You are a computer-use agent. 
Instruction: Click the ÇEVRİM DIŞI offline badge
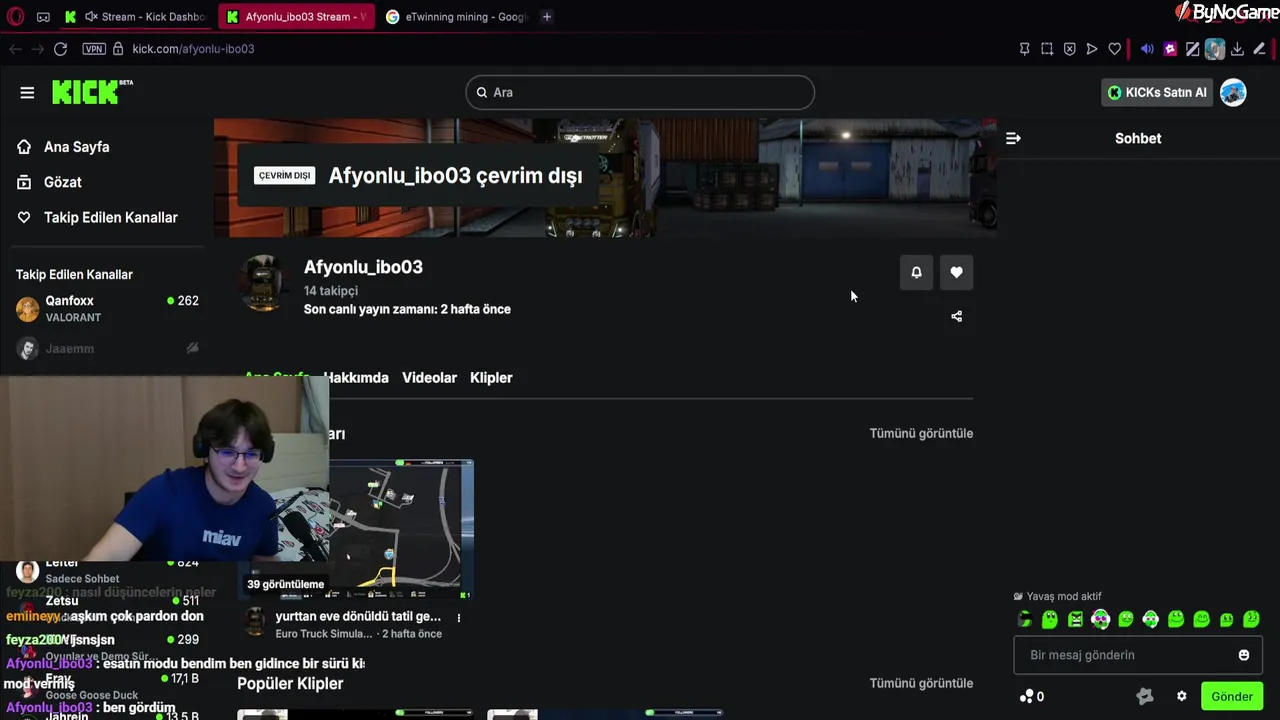coord(284,175)
